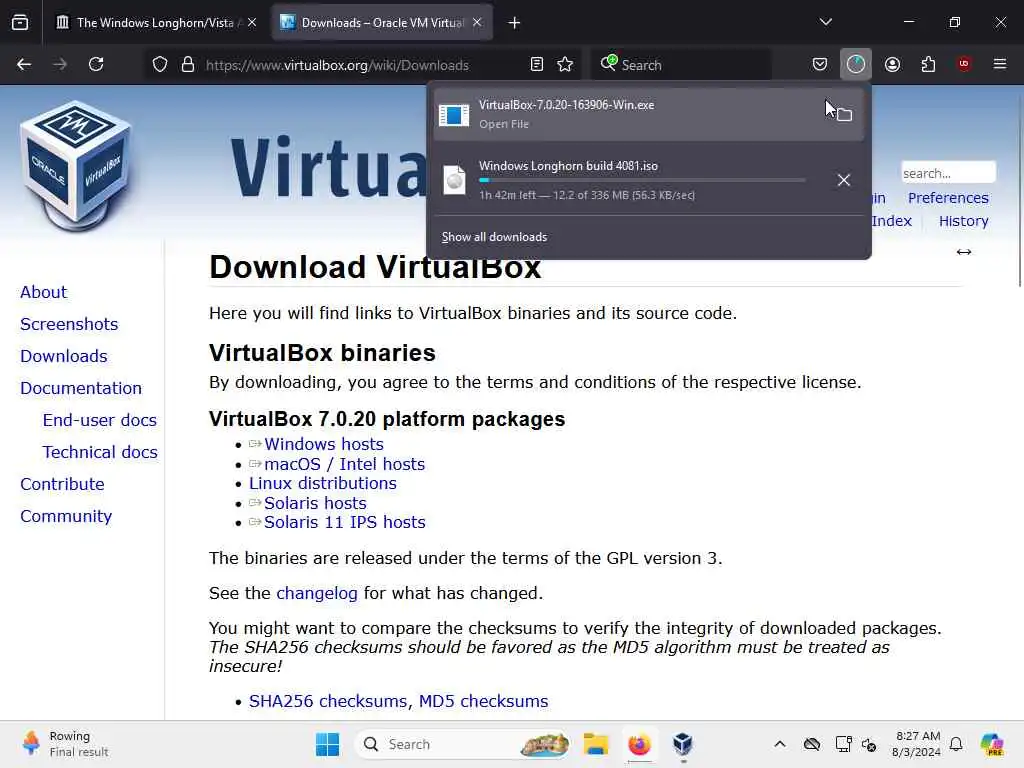Open File Explorer from taskbar
Viewport: 1024px width, 768px height.
pyautogui.click(x=596, y=744)
